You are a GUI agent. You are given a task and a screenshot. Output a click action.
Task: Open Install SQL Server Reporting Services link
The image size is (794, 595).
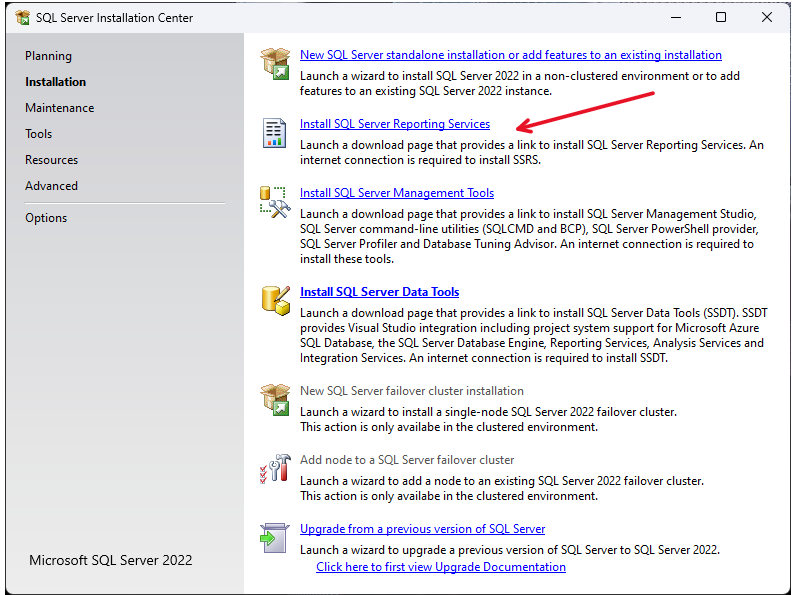[x=395, y=124]
